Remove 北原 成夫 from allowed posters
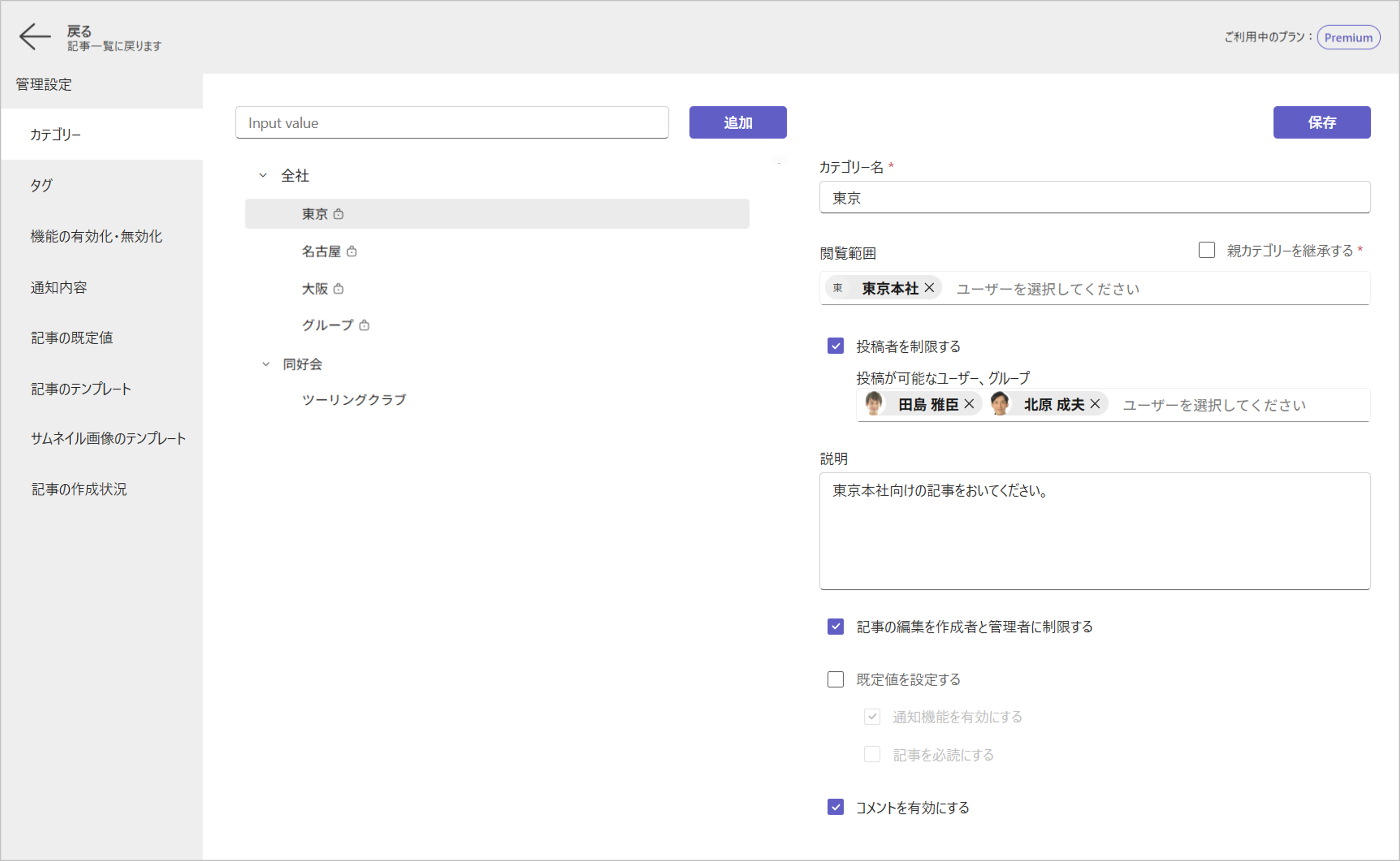 [1095, 404]
